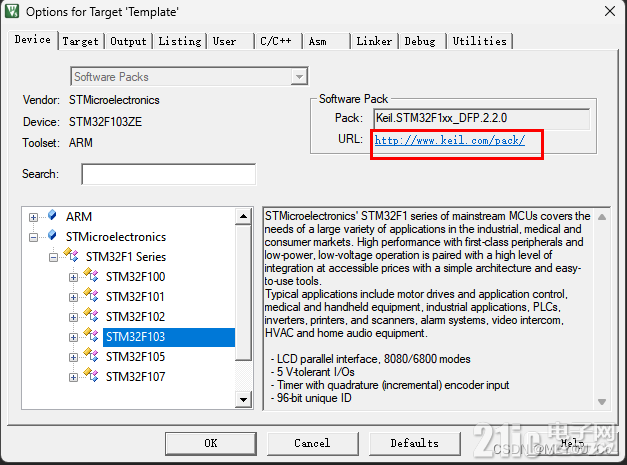The width and height of the screenshot is (627, 465).
Task: Open the Software Packs dropdown
Action: pyautogui.click(x=299, y=76)
